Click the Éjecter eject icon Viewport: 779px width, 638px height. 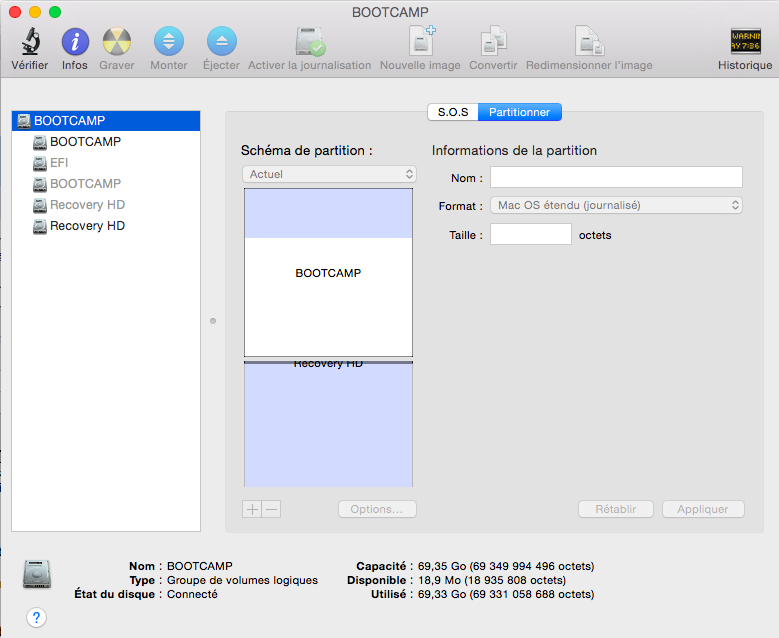(222, 41)
